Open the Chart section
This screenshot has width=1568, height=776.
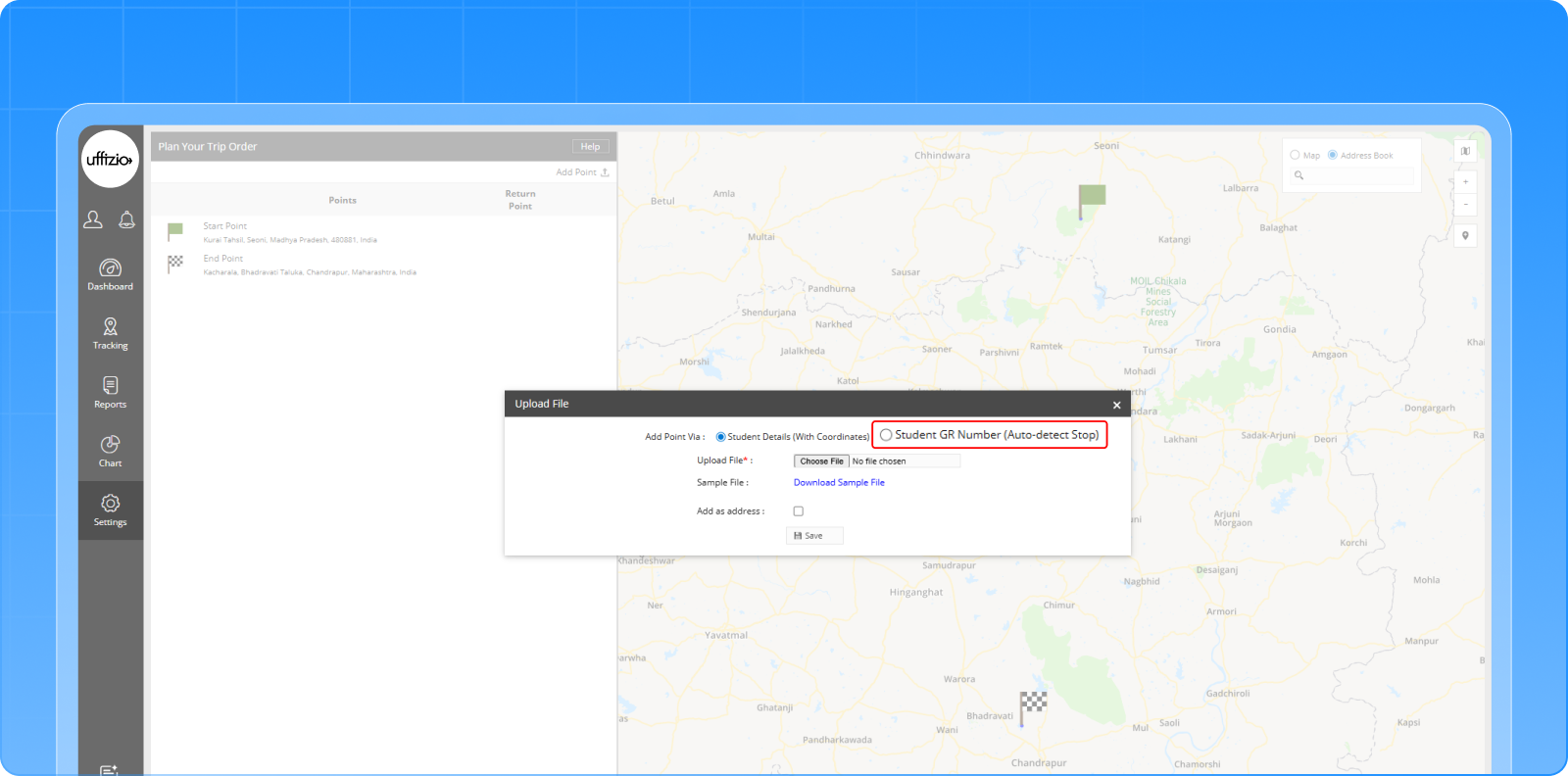(110, 451)
